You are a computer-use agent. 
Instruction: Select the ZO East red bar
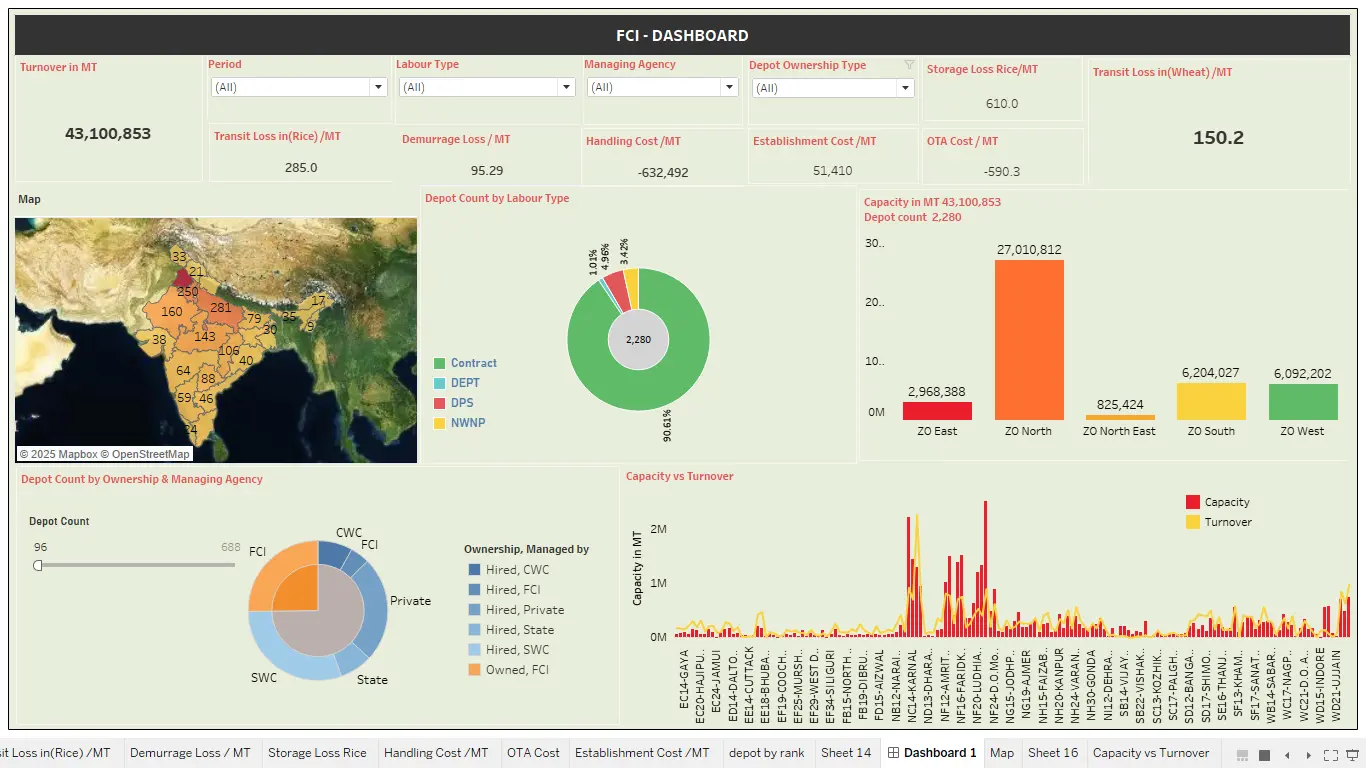(937, 411)
